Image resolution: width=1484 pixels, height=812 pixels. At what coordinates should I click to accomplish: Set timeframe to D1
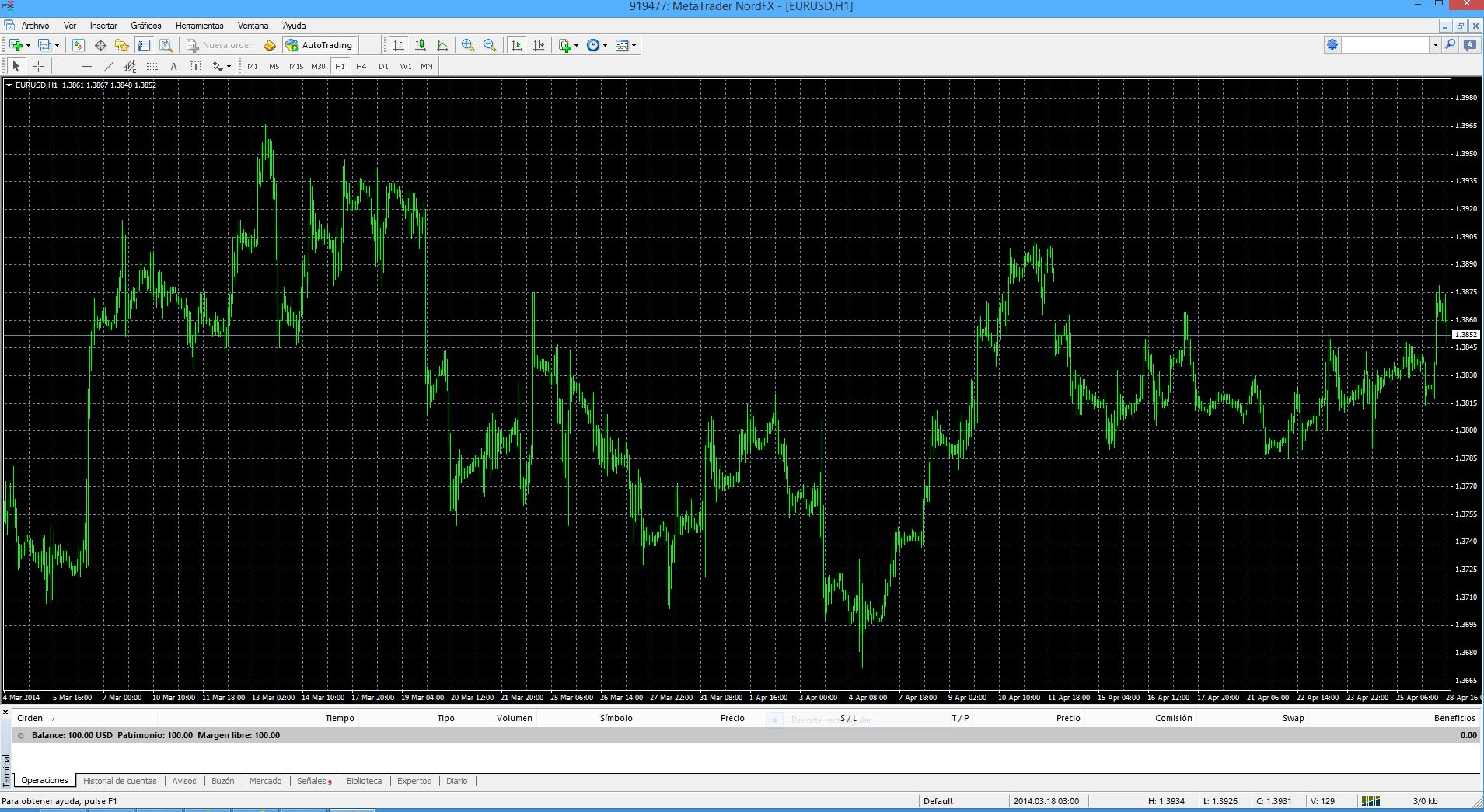383,67
